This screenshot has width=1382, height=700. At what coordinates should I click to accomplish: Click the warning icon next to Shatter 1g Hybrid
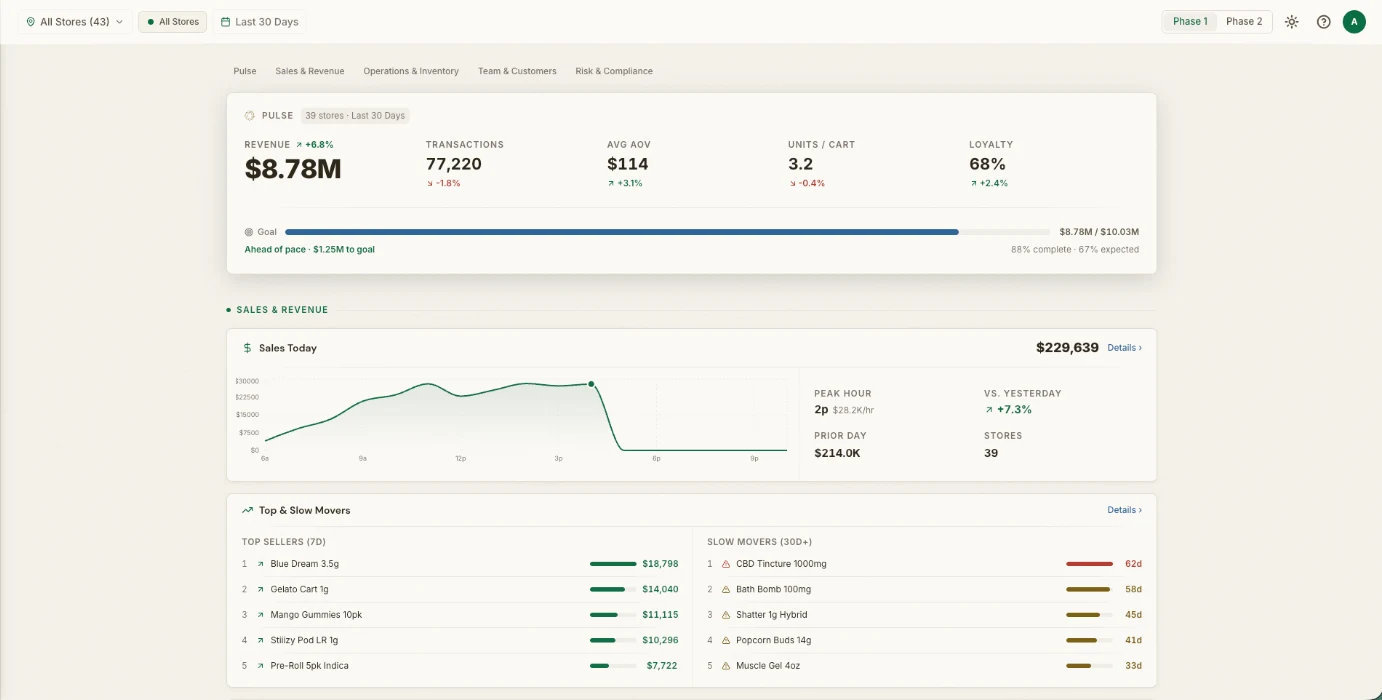(x=726, y=615)
